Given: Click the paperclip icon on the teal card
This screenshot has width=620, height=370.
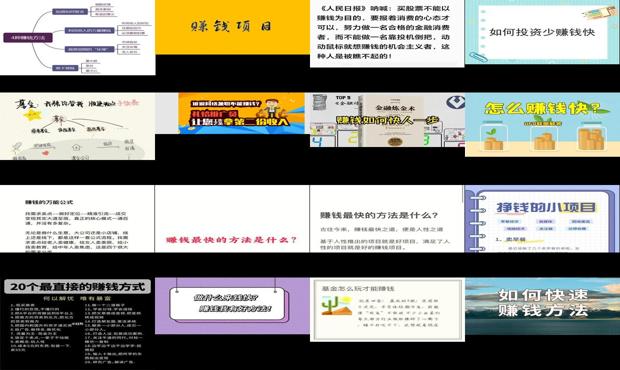Looking at the screenshot, I should tap(477, 57).
